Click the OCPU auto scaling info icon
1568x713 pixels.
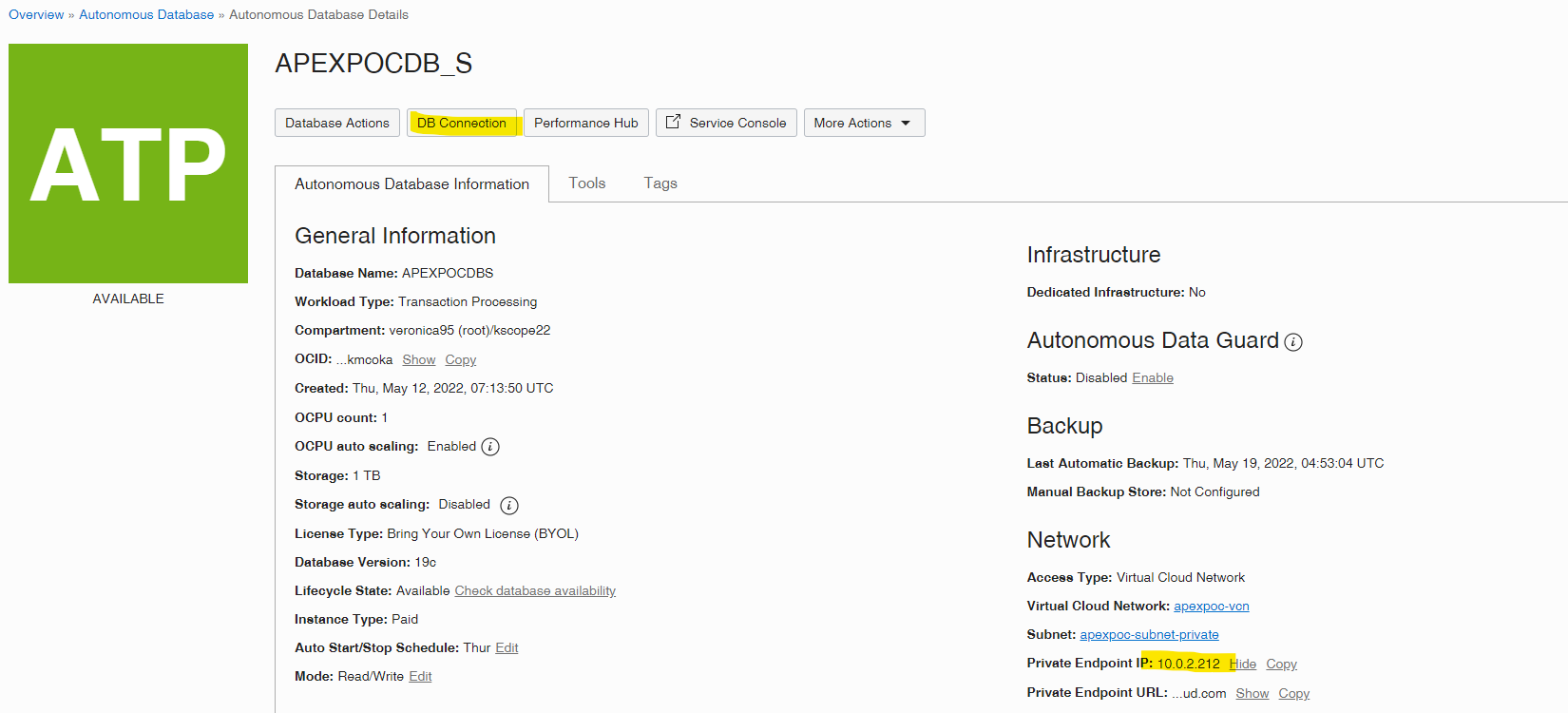(490, 447)
